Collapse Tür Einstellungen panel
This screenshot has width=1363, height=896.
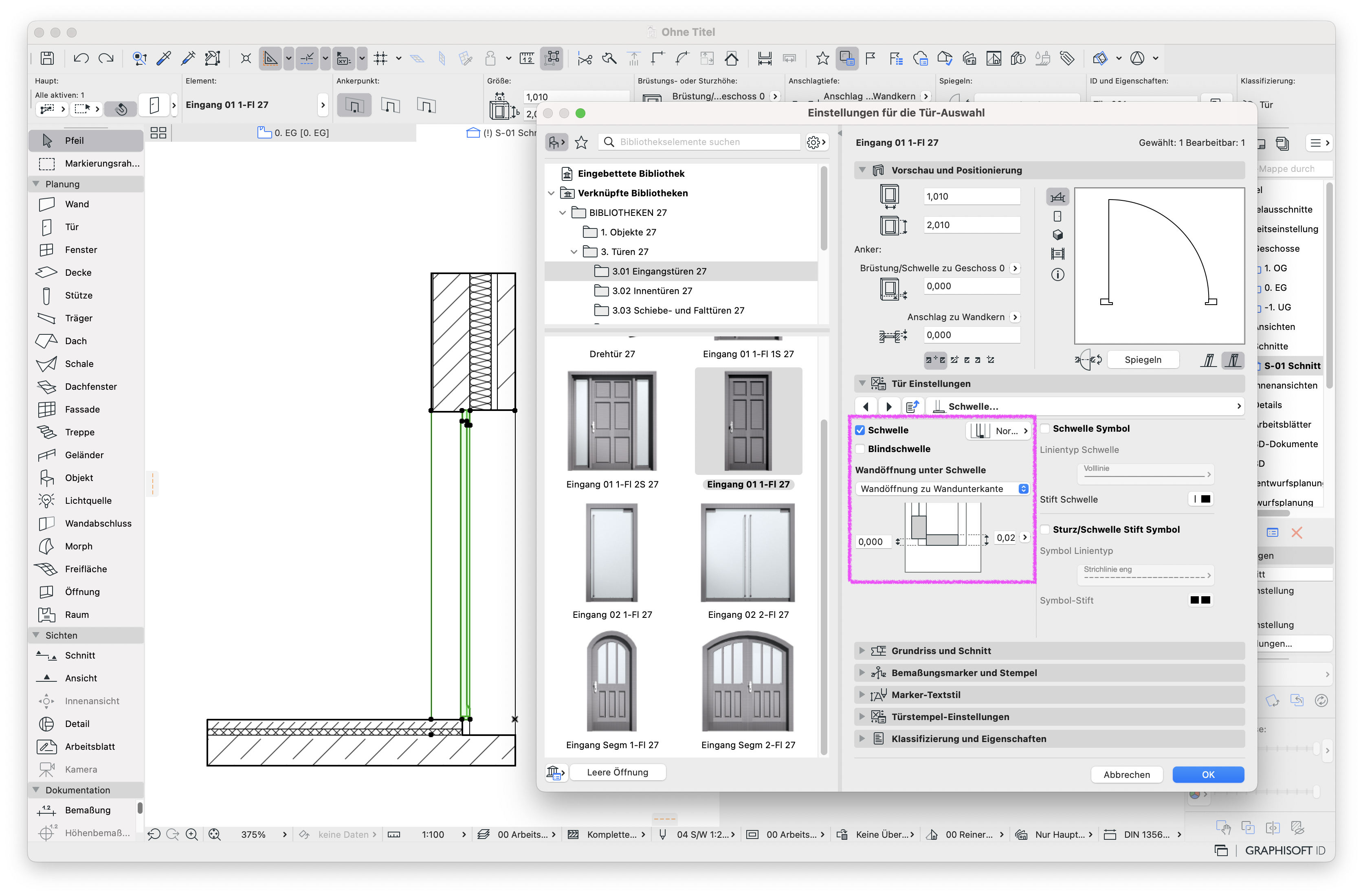point(862,384)
